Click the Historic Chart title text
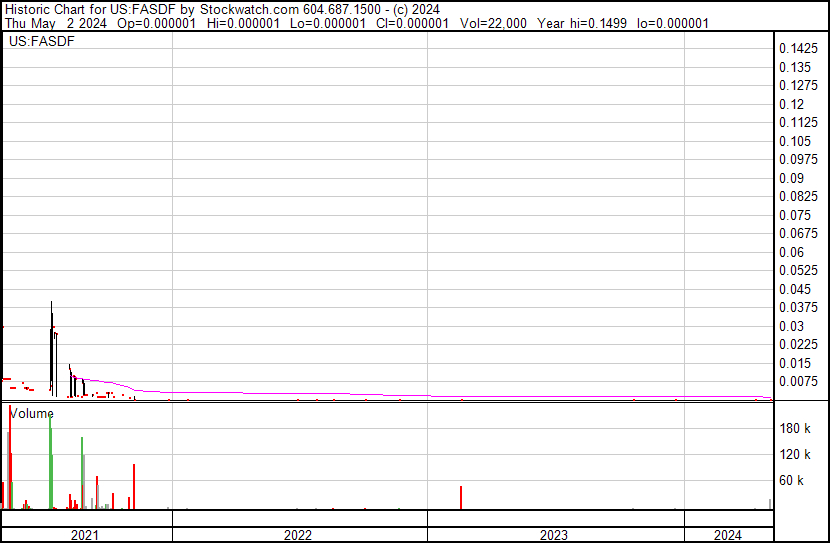This screenshot has width=830, height=543. tap(222, 10)
